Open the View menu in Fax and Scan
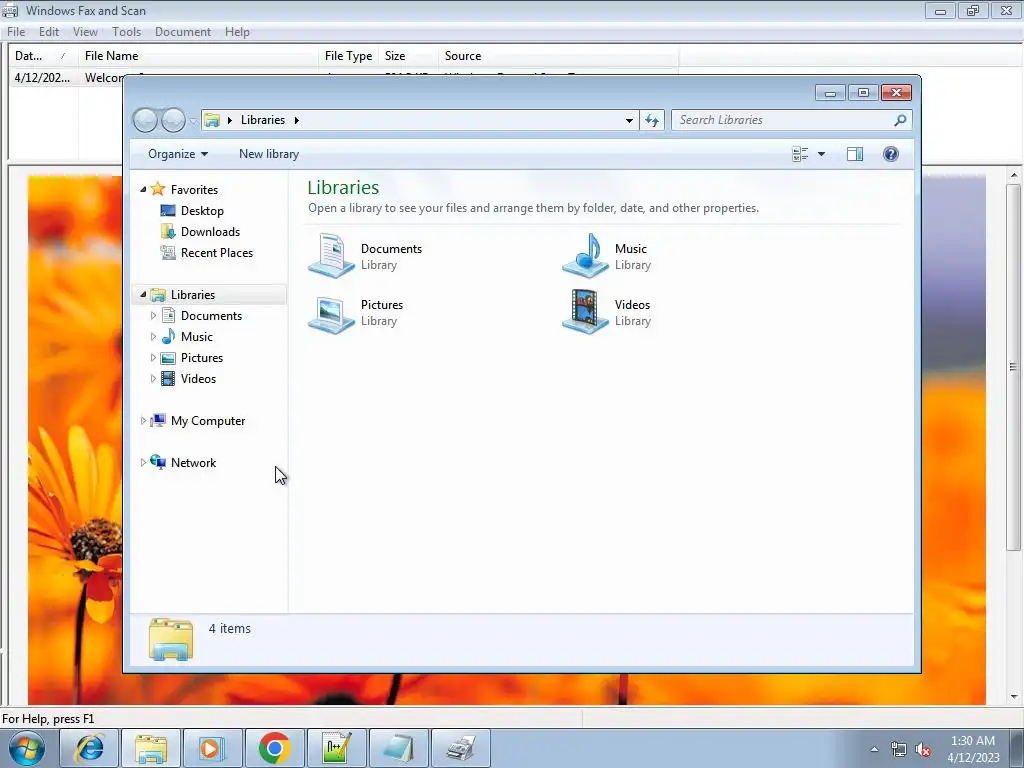The height and width of the screenshot is (768, 1024). 85,32
